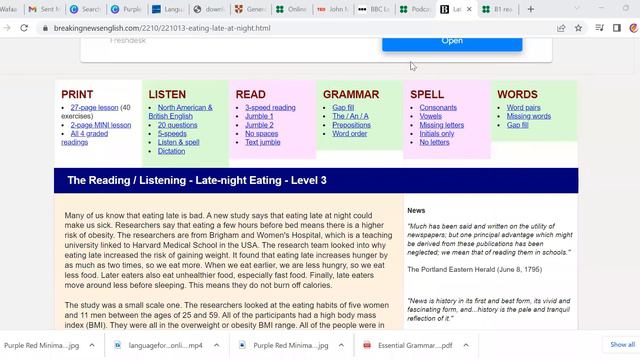Open the Missing letters link
The image size is (640, 360).
(442, 125)
